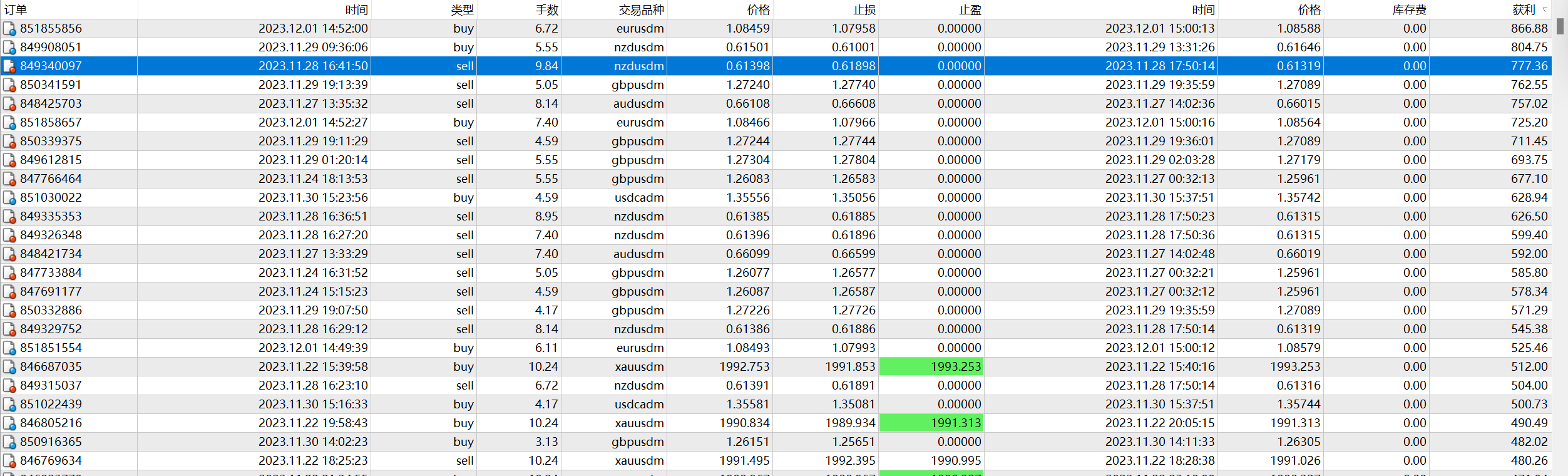The width and height of the screenshot is (1568, 476).
Task: Sort by the 止损 column header
Action: click(826, 9)
